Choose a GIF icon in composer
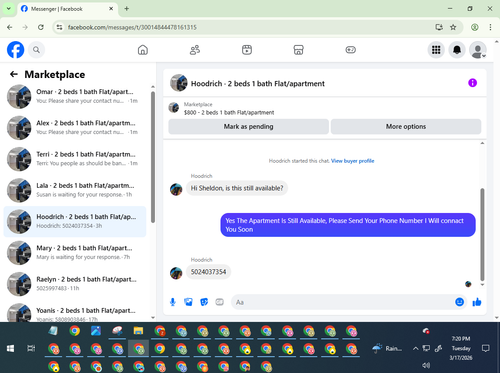 coord(219,302)
